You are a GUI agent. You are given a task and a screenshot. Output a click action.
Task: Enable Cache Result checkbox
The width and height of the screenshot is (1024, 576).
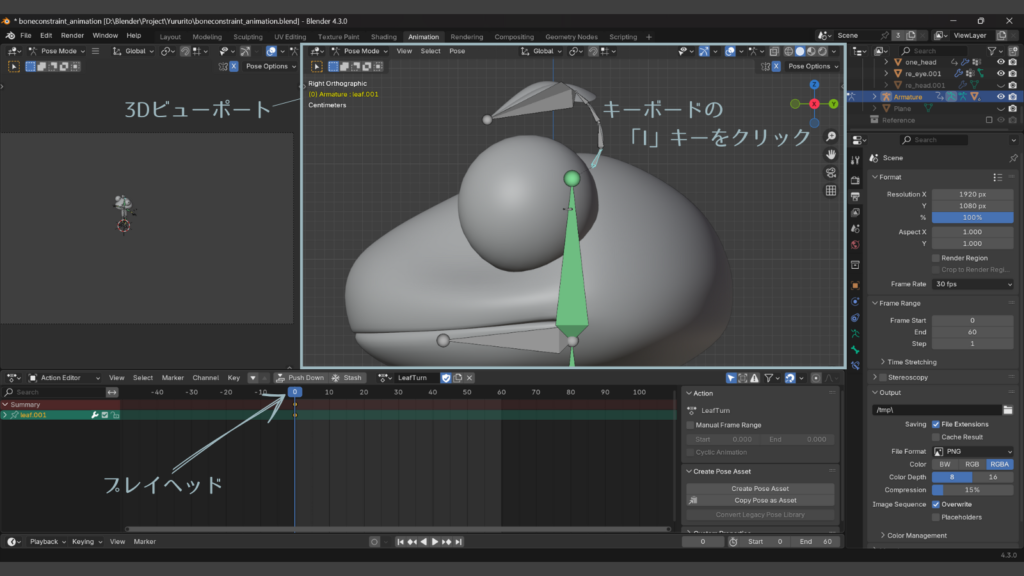click(936, 437)
